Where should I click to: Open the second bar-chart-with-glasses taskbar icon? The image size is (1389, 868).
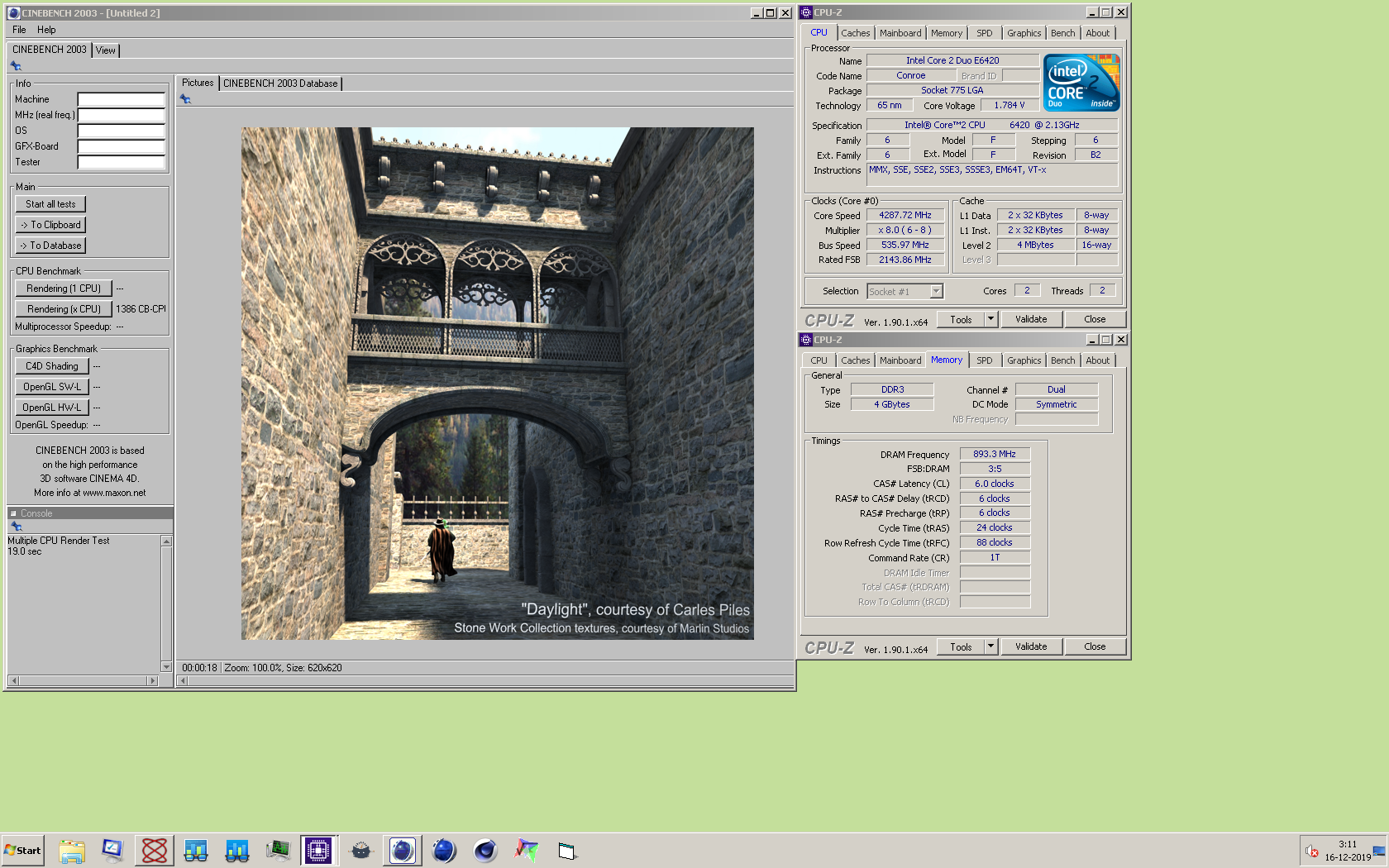tap(237, 850)
